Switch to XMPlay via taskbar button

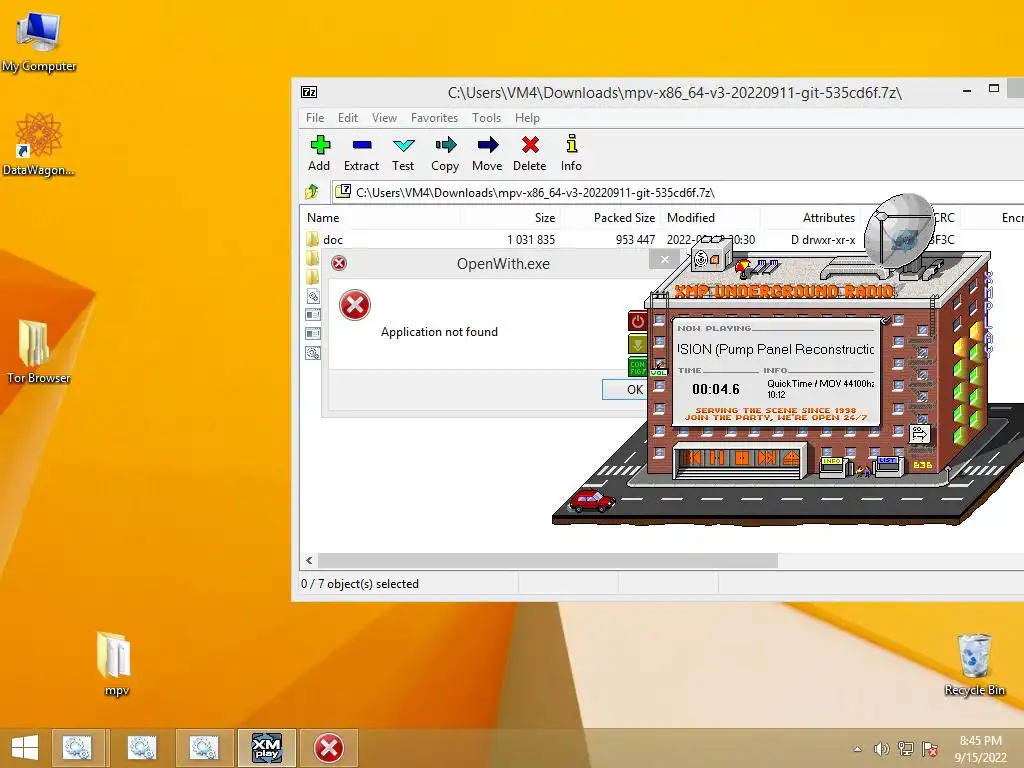click(266, 748)
